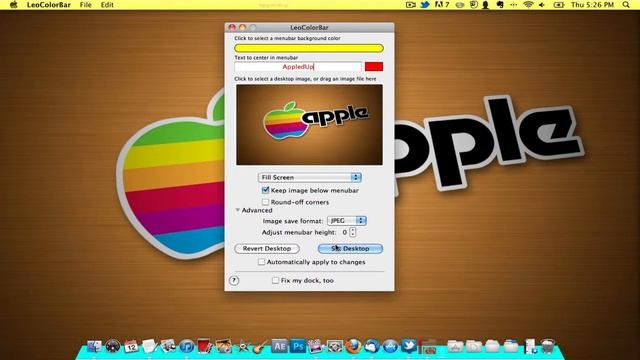
Task: Check Fix my dock, too
Action: [276, 280]
